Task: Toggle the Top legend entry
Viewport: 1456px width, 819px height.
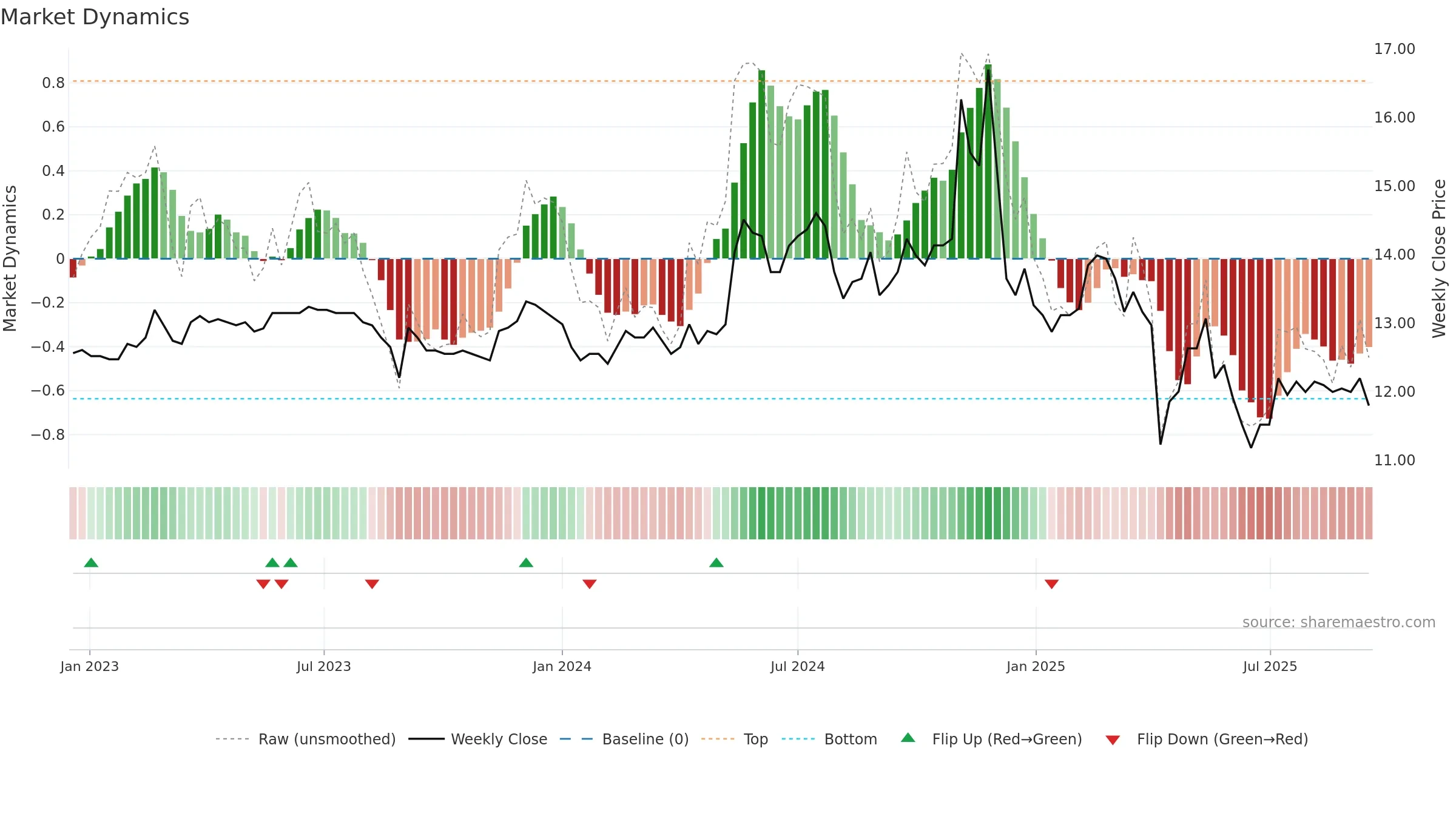Action: pos(734,739)
